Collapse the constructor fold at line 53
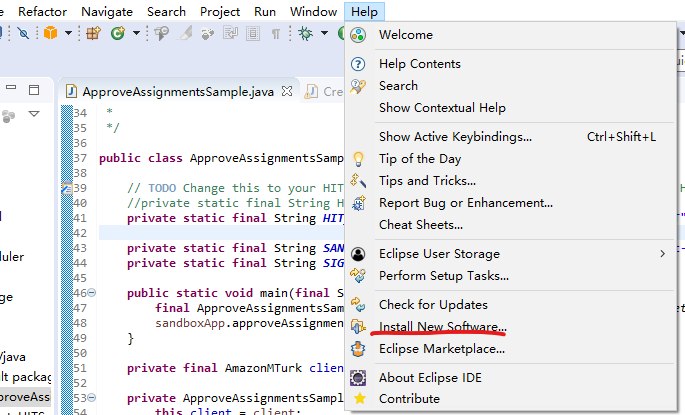 [x=91, y=398]
